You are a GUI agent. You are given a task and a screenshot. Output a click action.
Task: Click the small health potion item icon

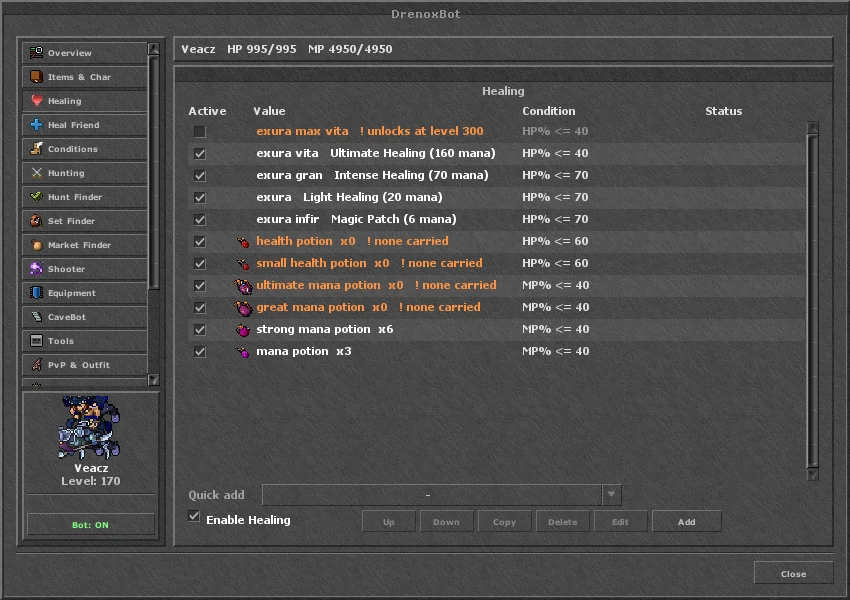[243, 264]
